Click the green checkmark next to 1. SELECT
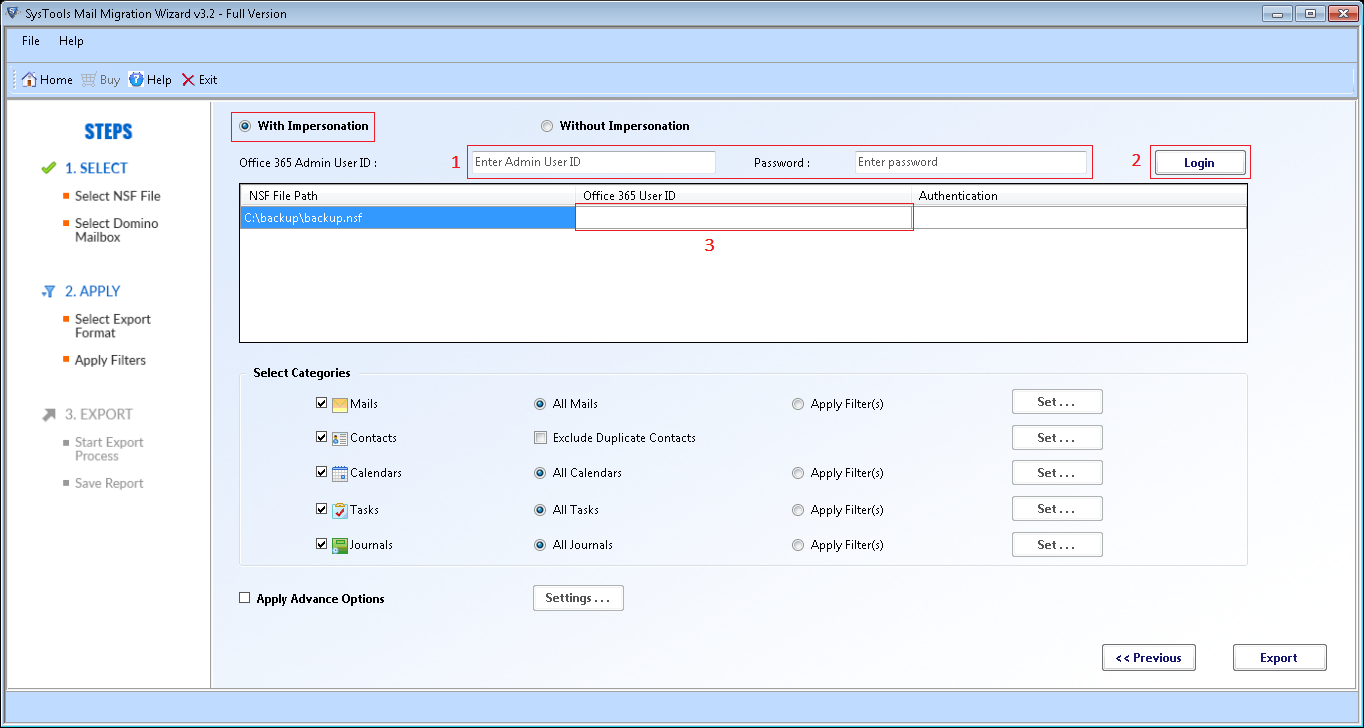Image resolution: width=1364 pixels, height=728 pixels. [x=48, y=168]
